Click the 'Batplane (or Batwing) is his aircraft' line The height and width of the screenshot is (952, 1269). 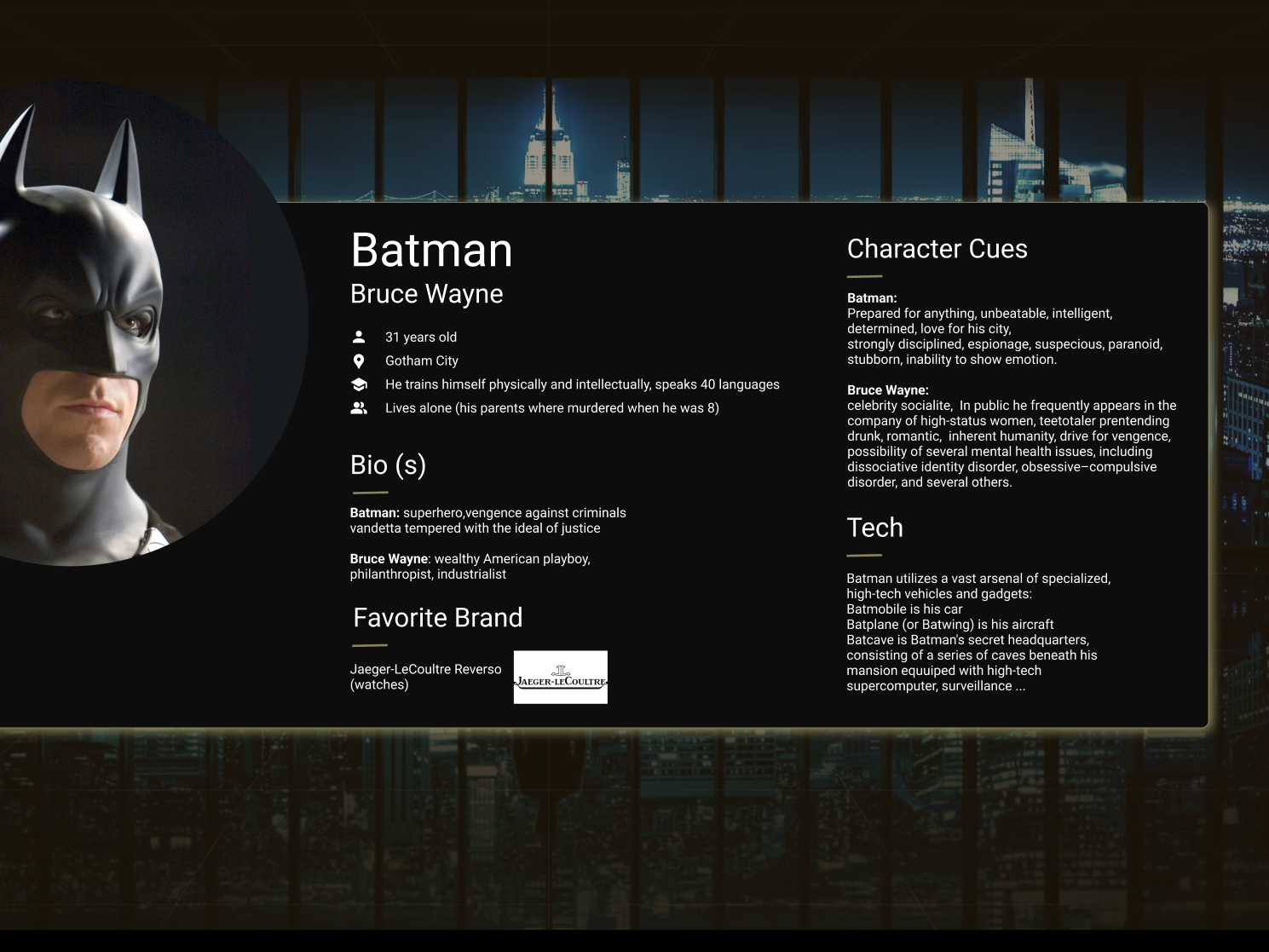pyautogui.click(x=950, y=625)
